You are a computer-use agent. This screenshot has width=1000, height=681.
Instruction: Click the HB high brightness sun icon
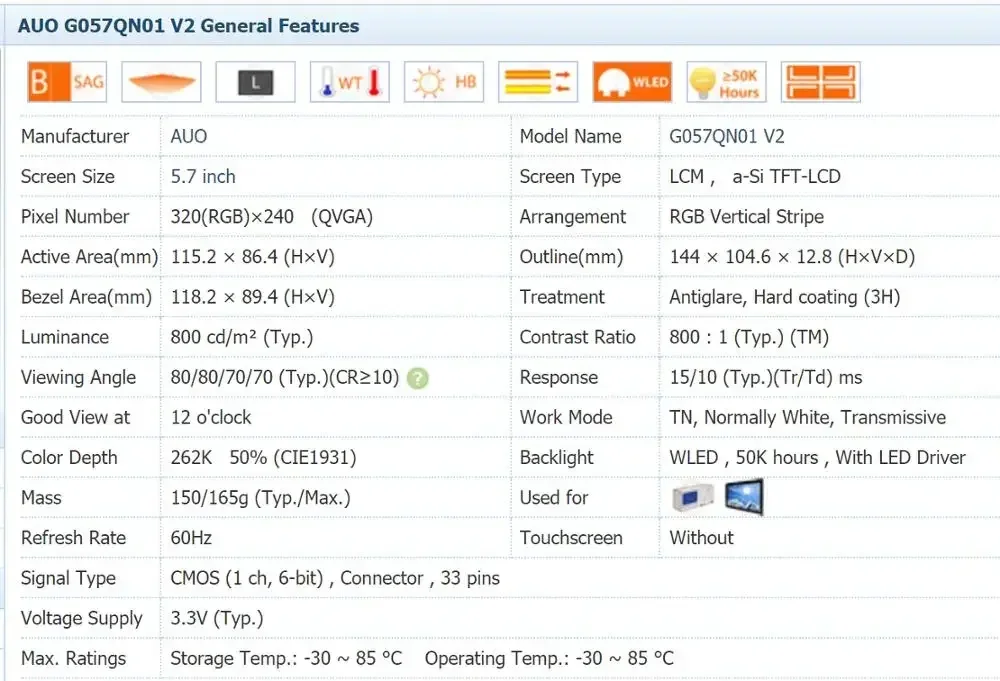[x=443, y=82]
